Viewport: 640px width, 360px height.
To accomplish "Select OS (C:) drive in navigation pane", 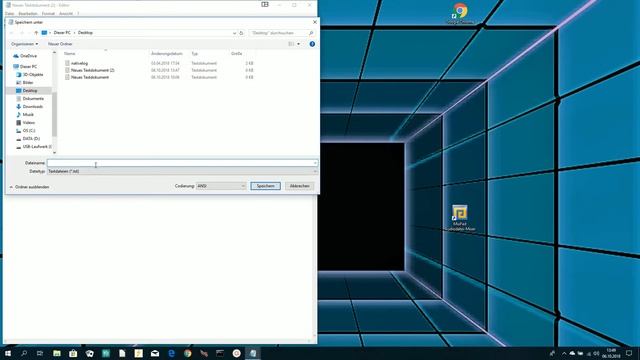I will click(25, 131).
